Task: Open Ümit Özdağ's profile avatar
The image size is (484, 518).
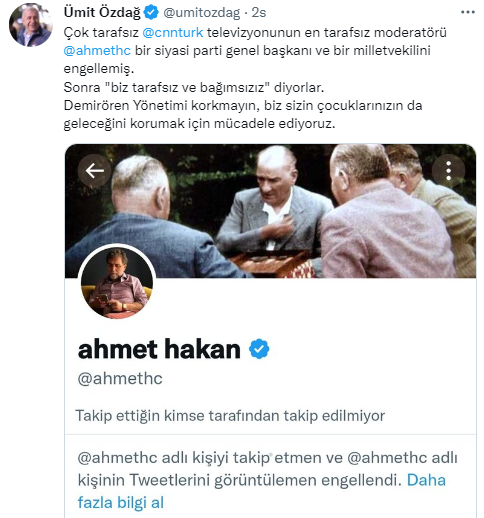Action: (x=31, y=25)
